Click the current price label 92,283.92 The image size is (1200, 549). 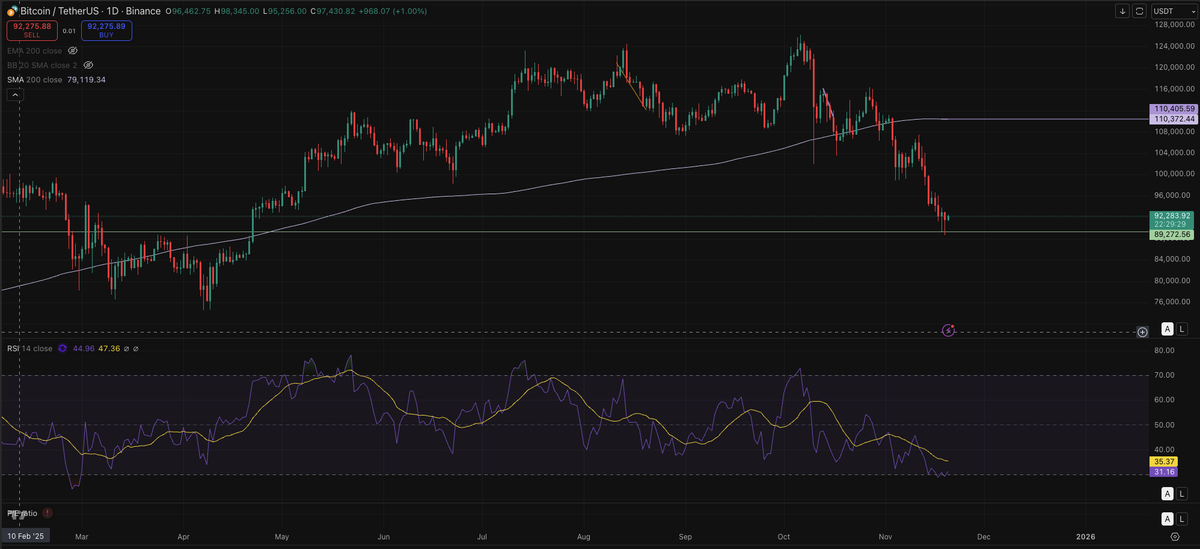pos(1171,215)
